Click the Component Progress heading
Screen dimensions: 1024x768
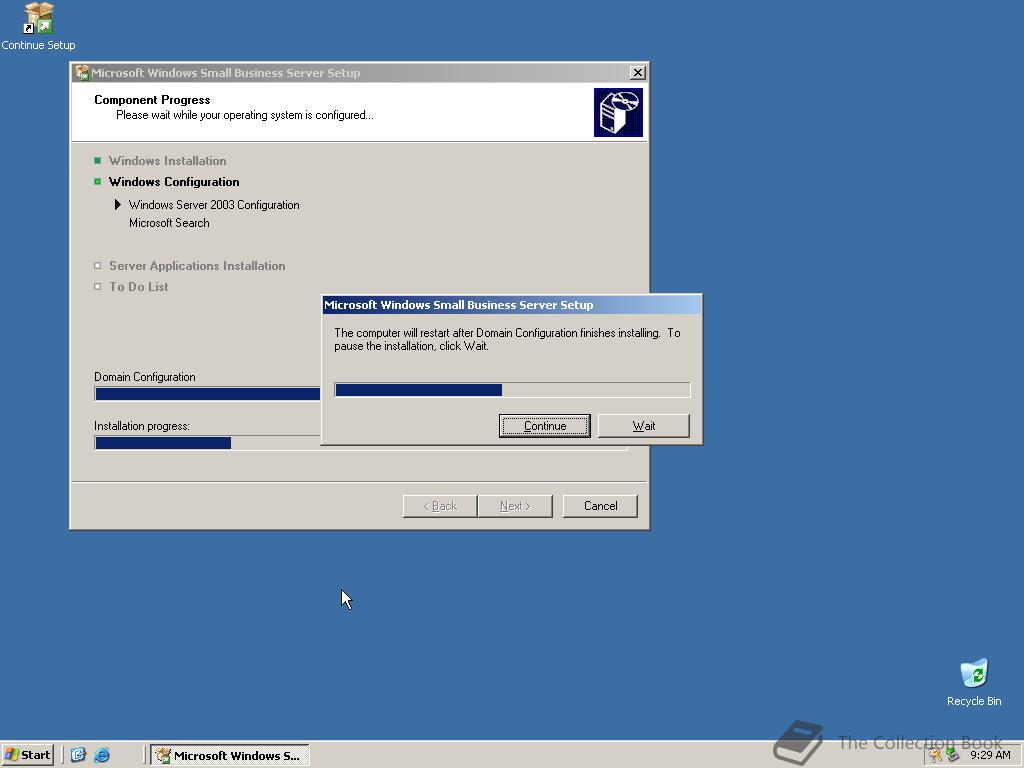(152, 100)
